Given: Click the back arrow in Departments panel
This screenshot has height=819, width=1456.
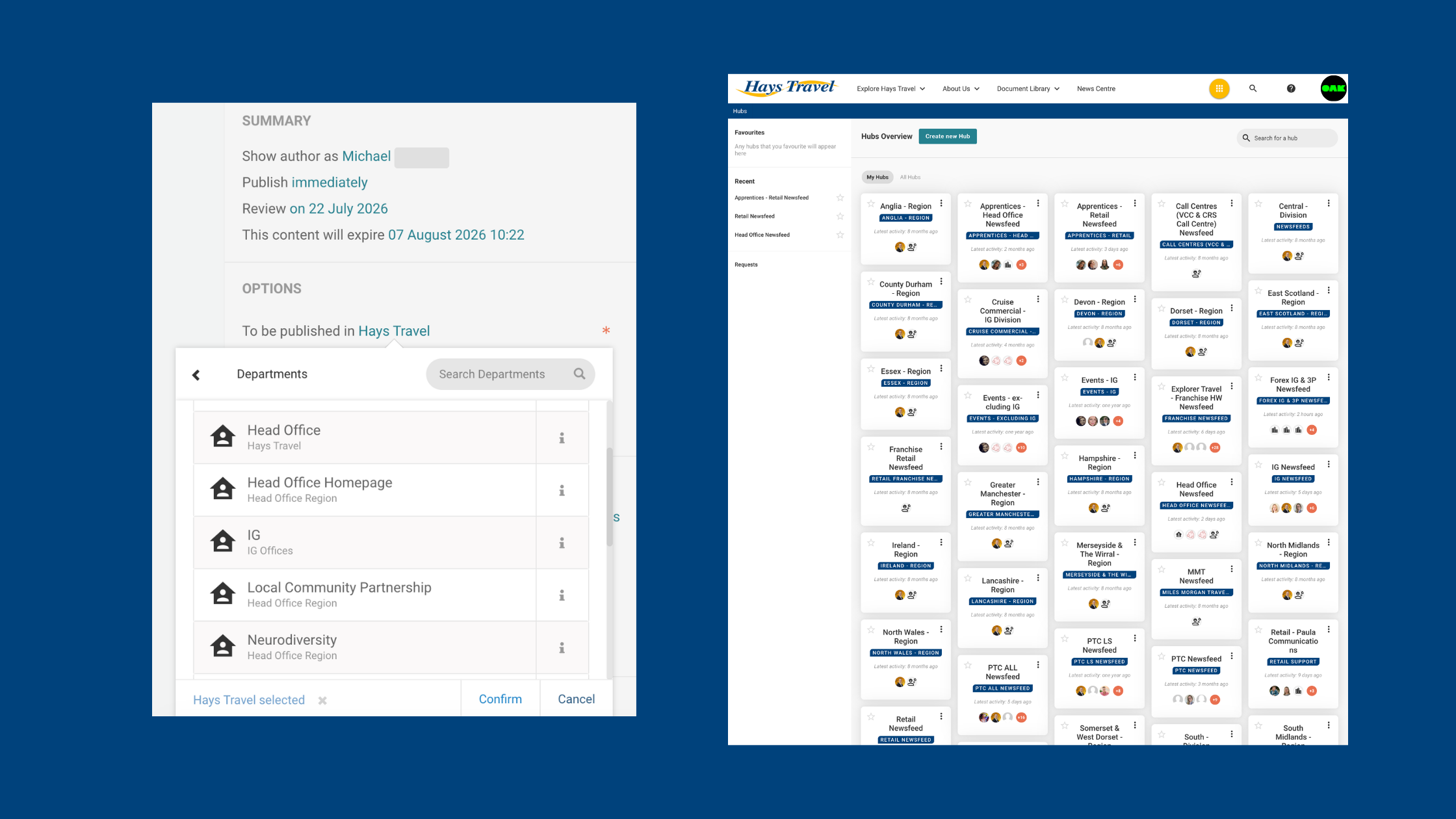Looking at the screenshot, I should [x=196, y=375].
